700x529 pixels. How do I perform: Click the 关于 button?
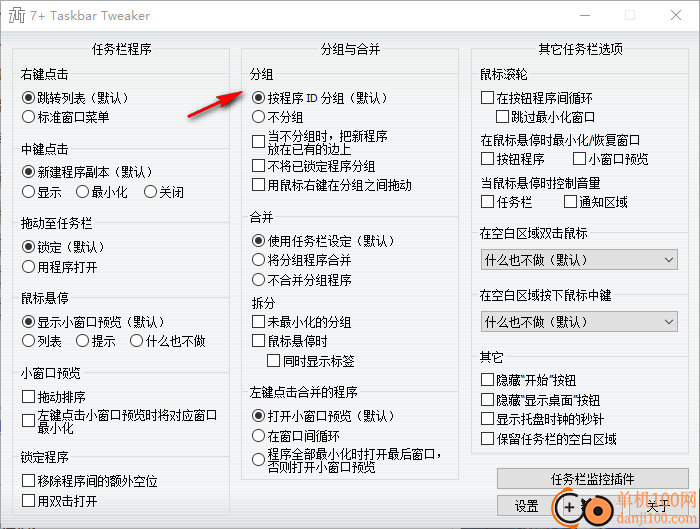point(658,506)
